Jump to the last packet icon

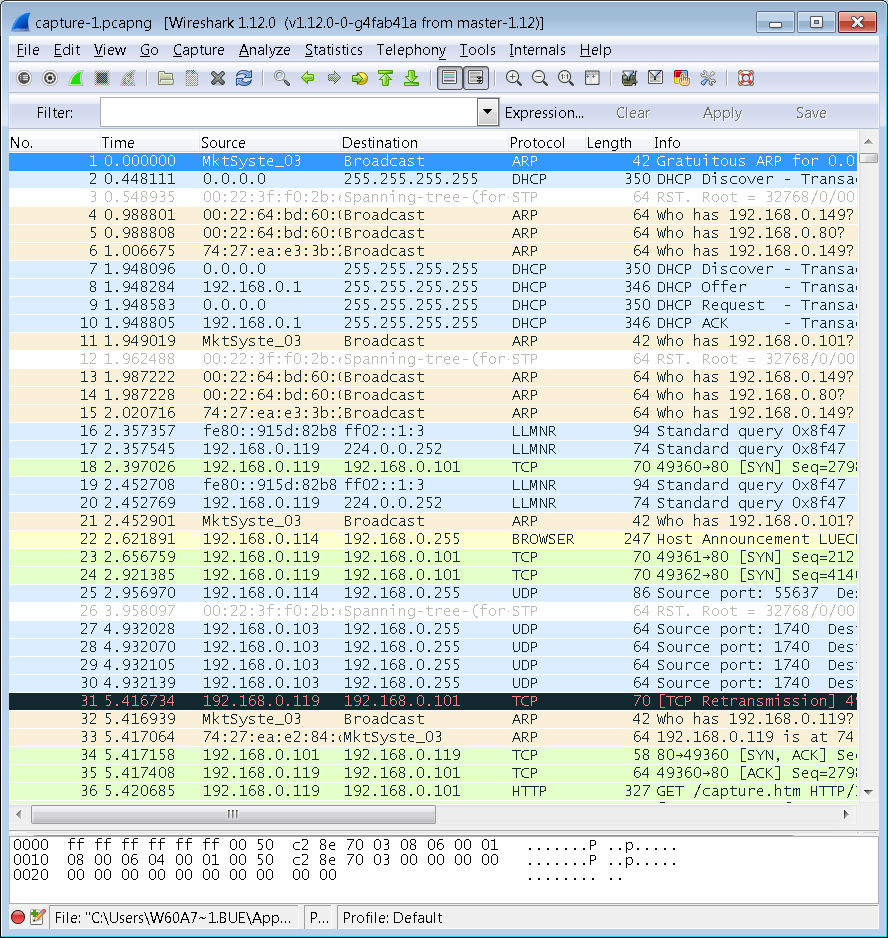(412, 78)
